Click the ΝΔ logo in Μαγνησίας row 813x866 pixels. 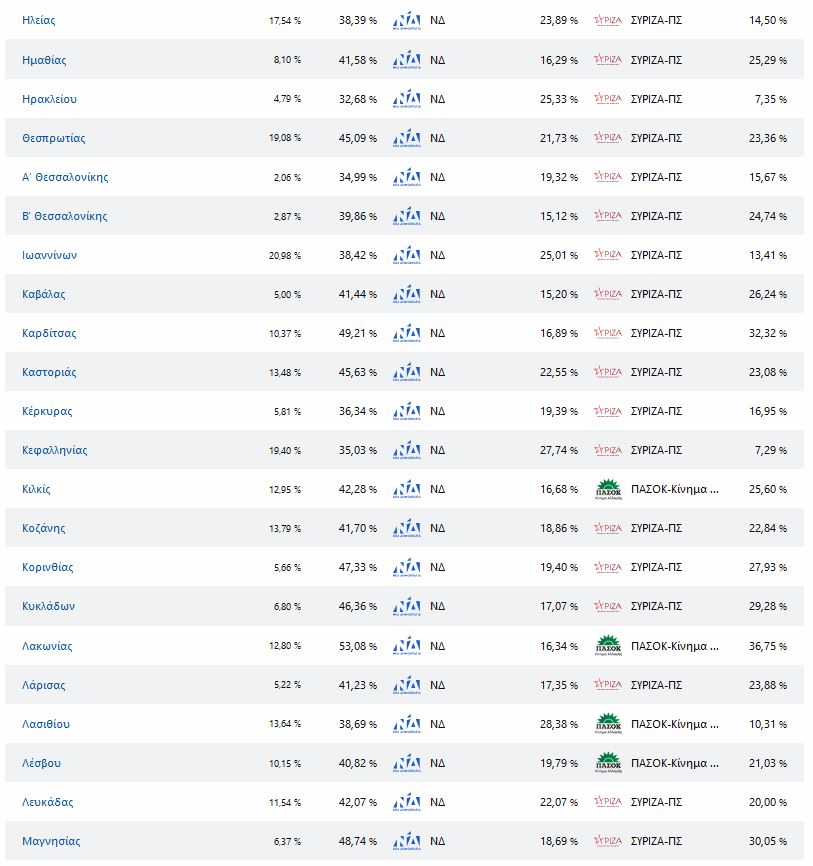[x=407, y=841]
